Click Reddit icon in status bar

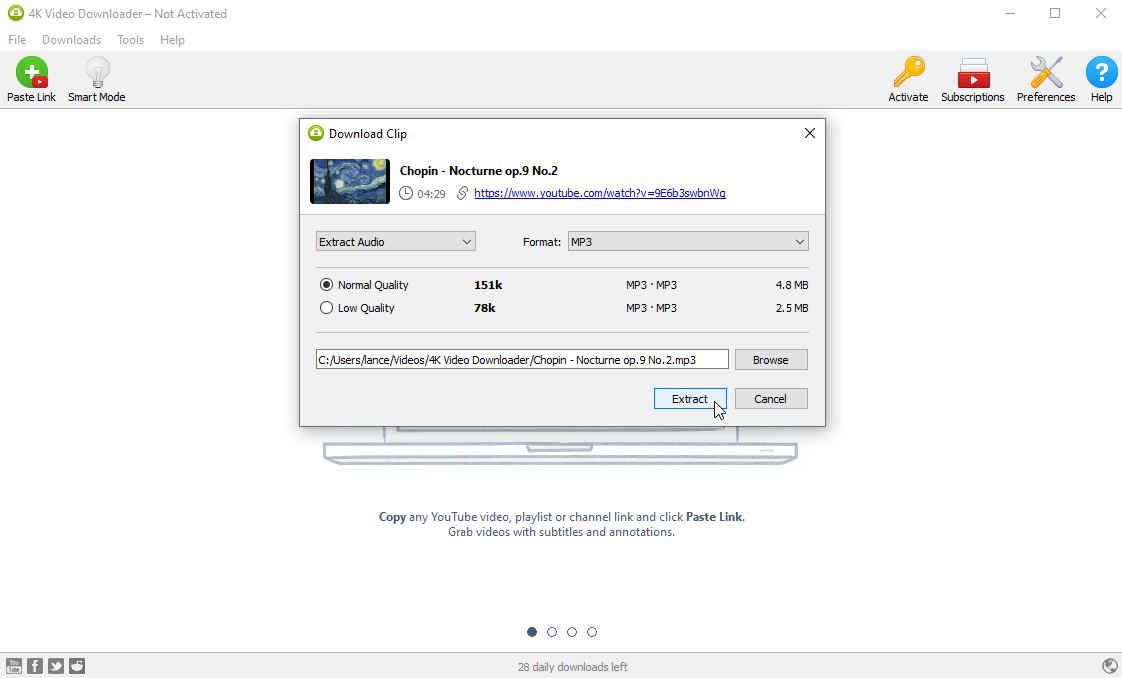tap(77, 666)
